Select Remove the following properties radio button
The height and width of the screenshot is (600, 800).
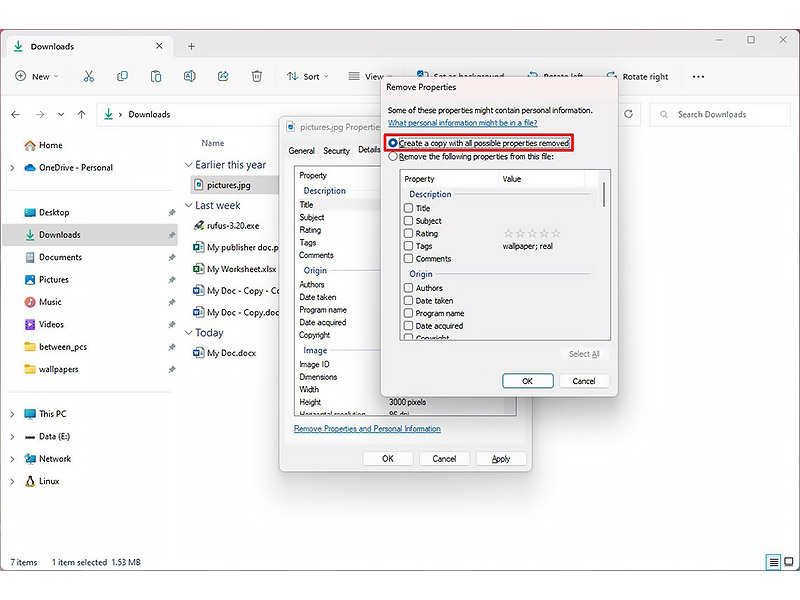[x=393, y=157]
